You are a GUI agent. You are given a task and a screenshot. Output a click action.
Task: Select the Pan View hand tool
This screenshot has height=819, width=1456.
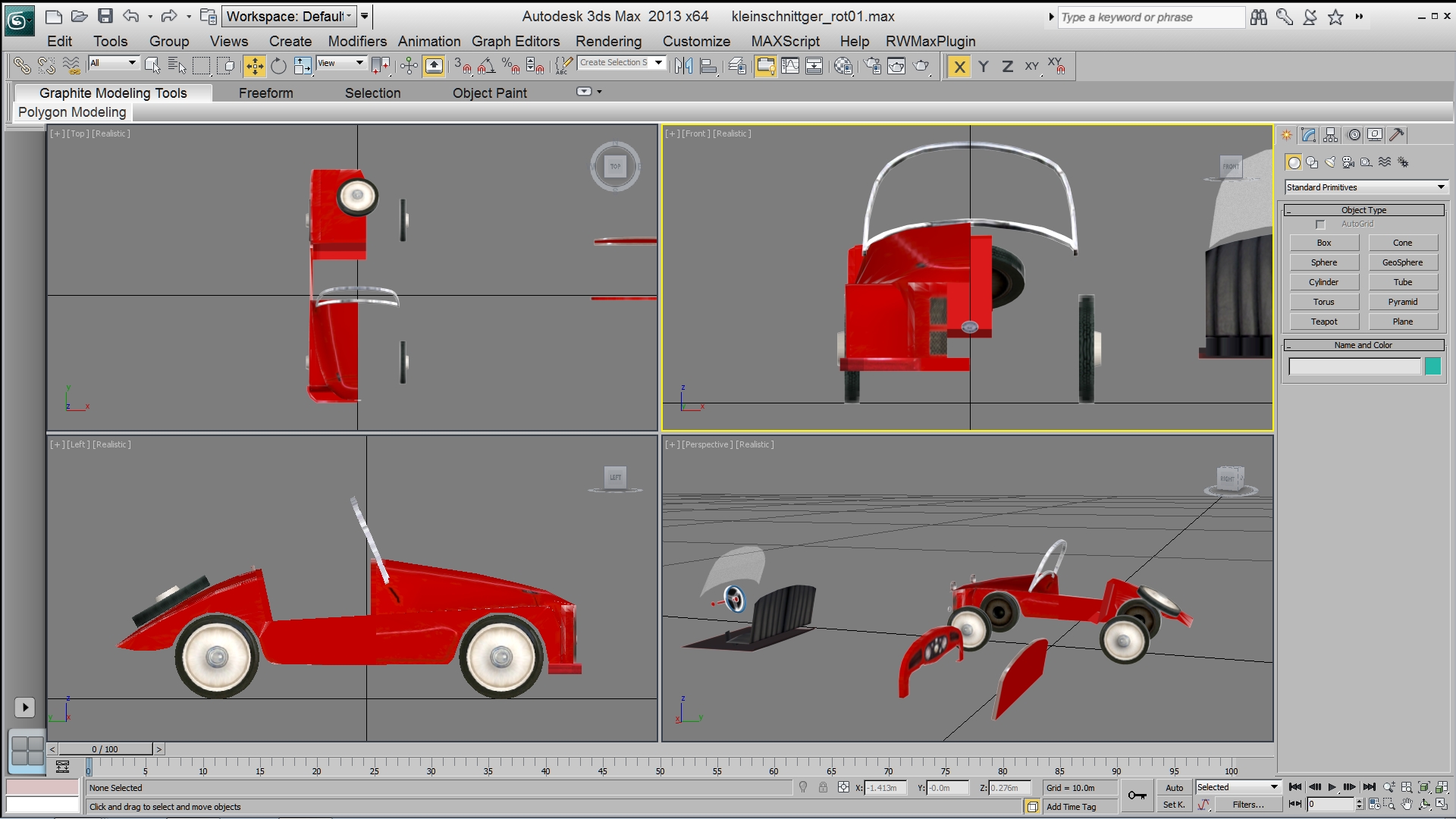tap(1407, 805)
